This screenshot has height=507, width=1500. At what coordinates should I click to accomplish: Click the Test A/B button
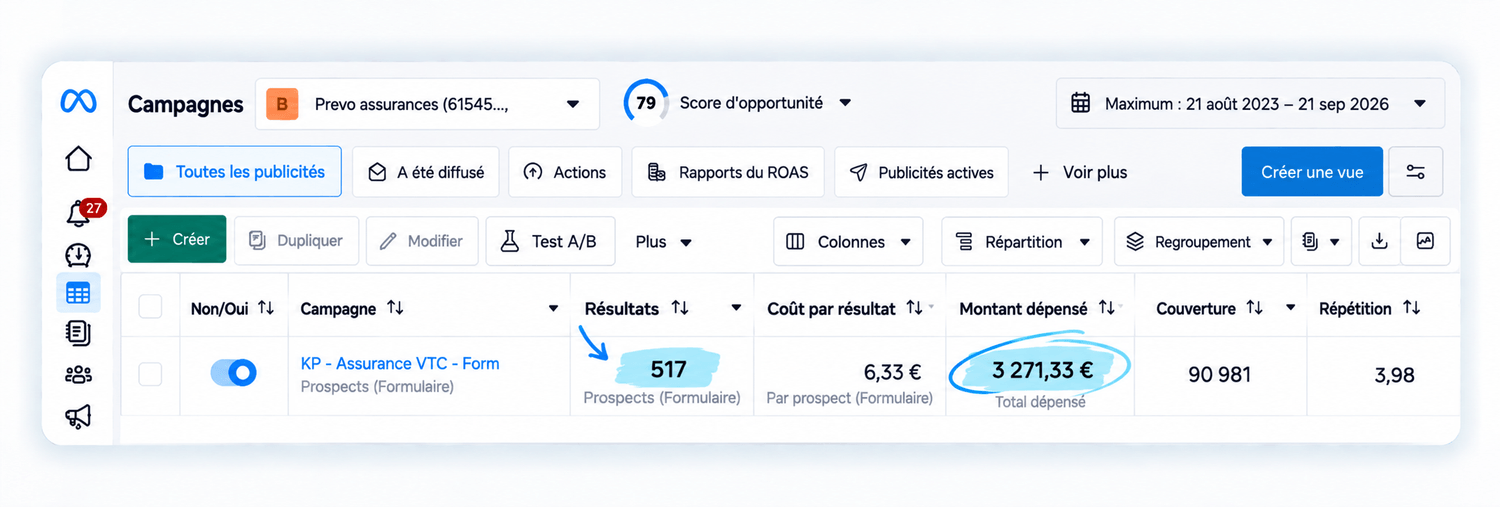pyautogui.click(x=550, y=241)
